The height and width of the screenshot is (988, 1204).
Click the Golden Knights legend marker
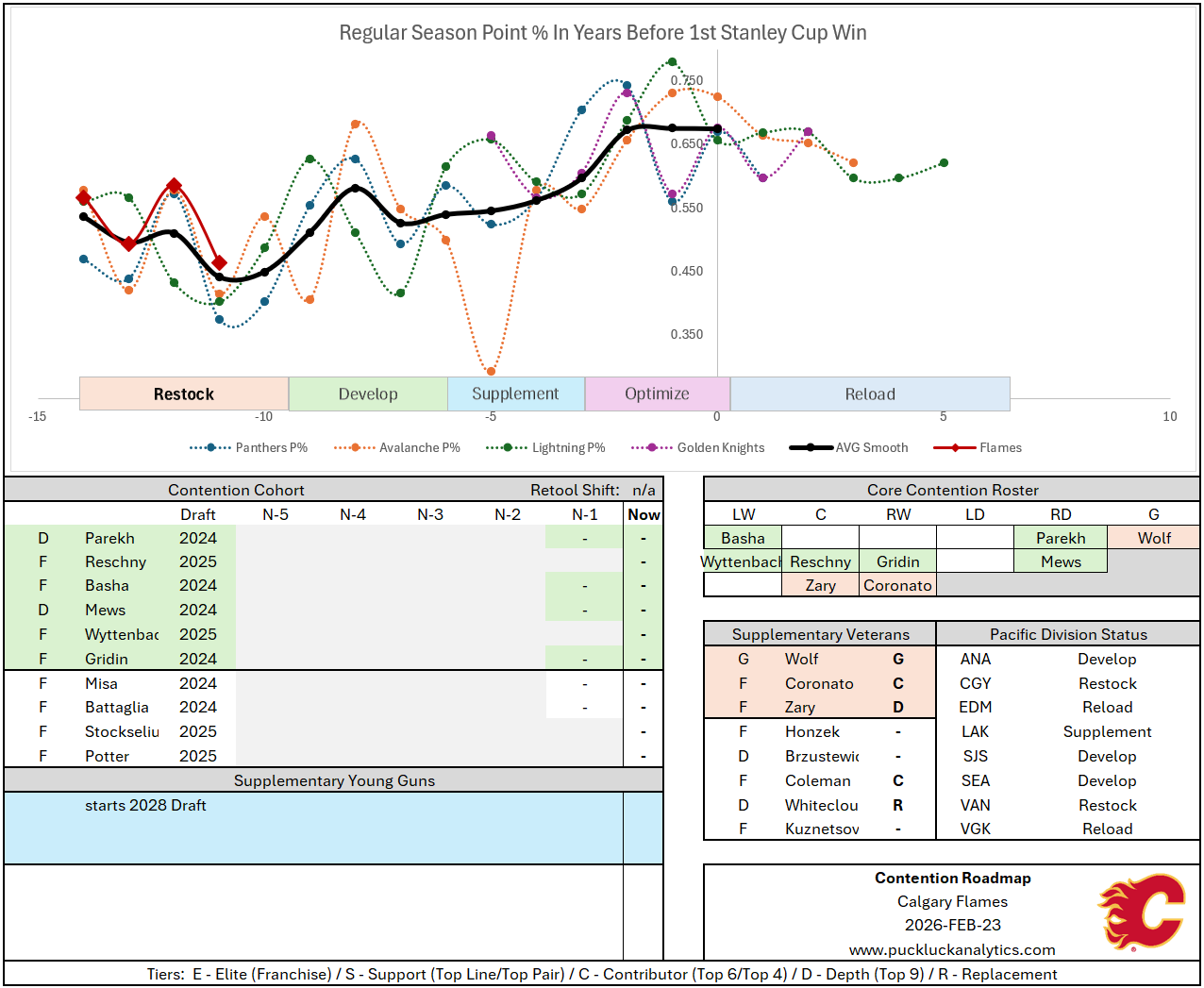[x=652, y=447]
